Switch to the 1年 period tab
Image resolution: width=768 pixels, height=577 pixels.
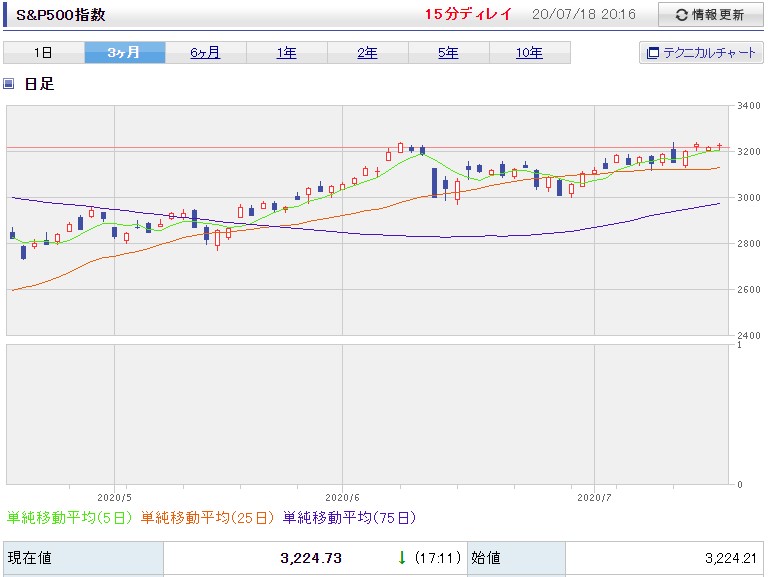(287, 52)
